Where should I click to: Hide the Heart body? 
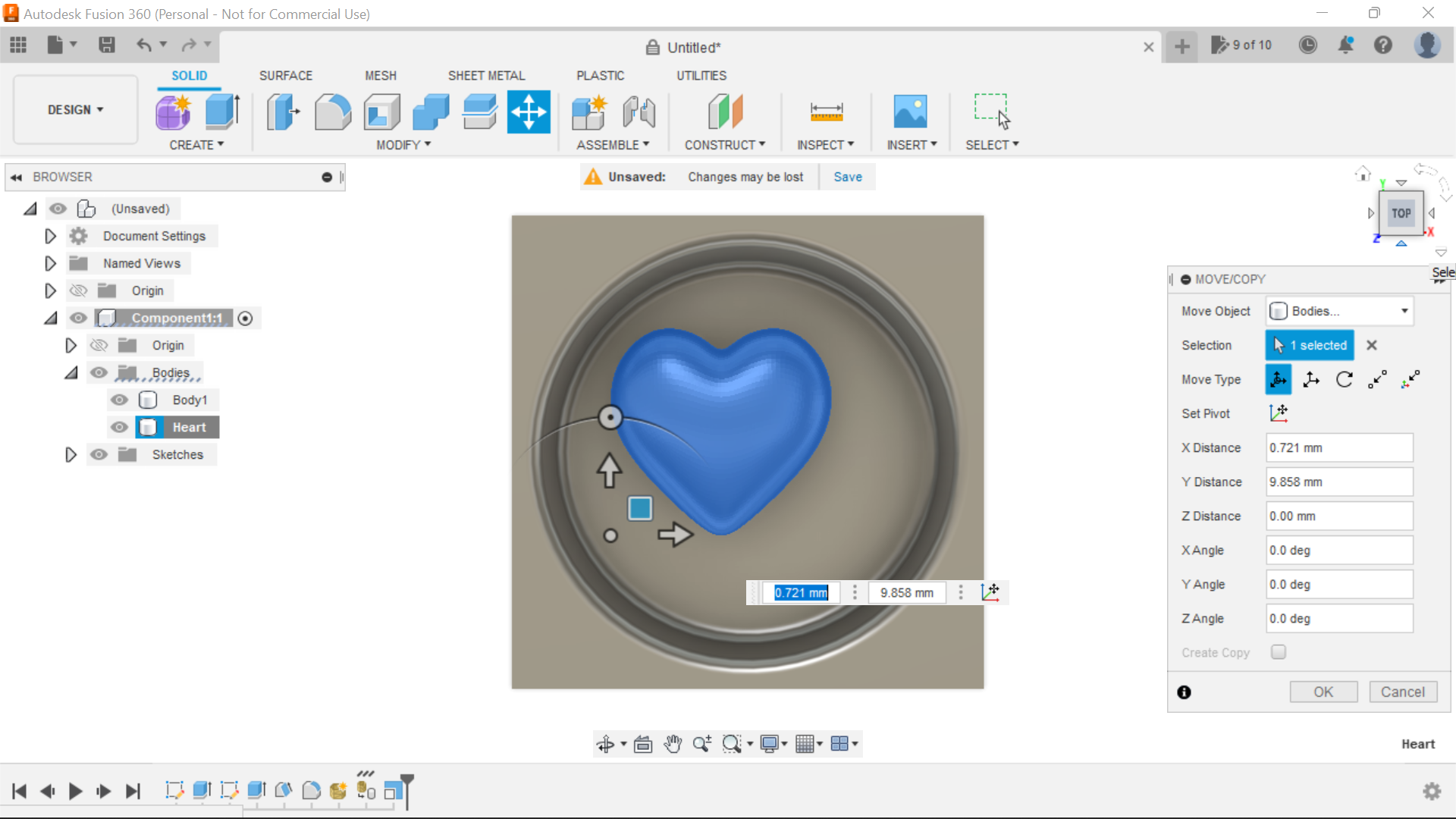click(119, 427)
